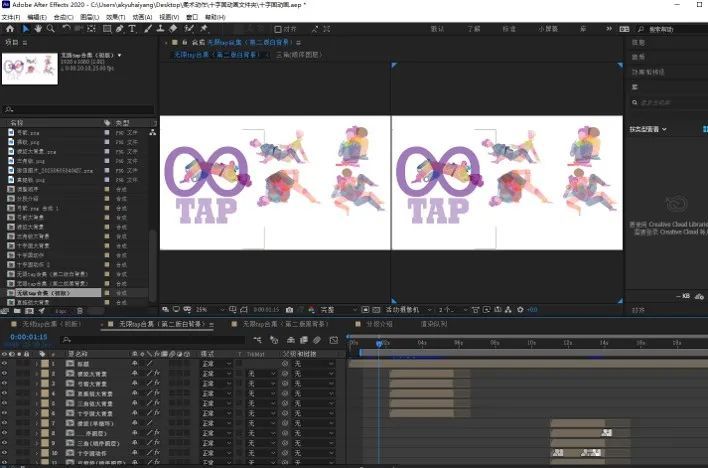Click new folder icon in Project panel
Screen dimensions: 708x468
pyautogui.click(x=17, y=311)
